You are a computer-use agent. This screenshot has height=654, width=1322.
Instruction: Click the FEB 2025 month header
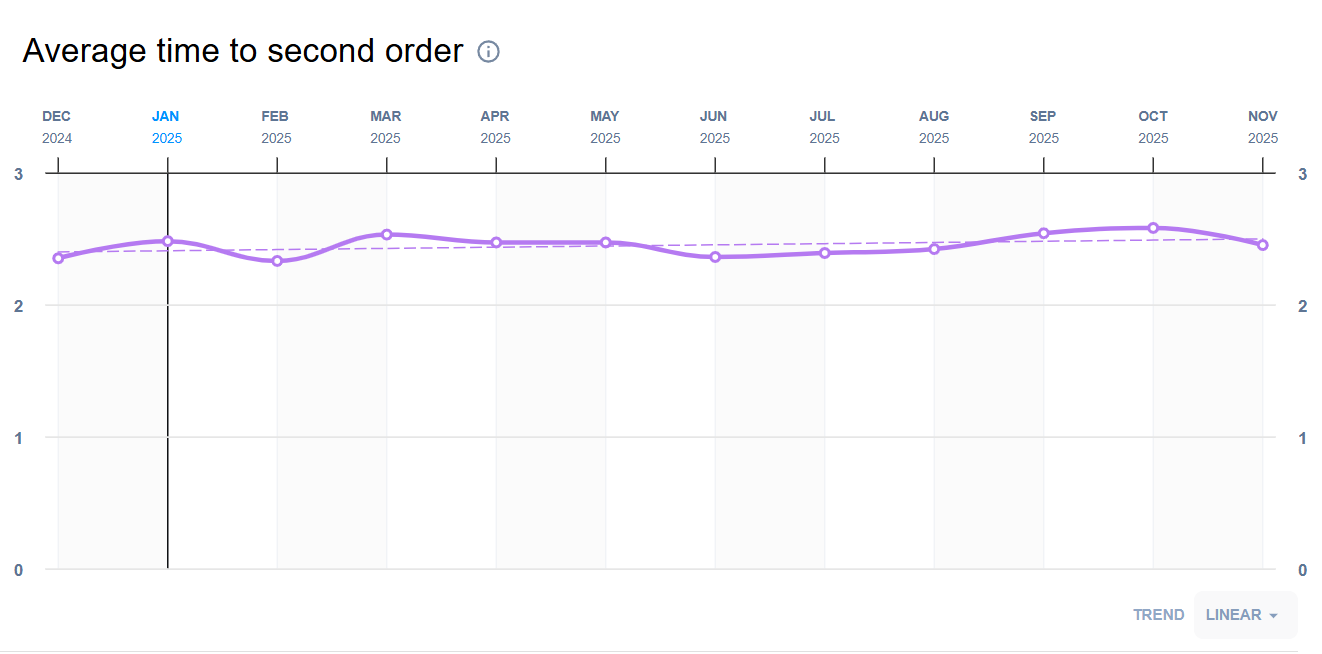point(276,127)
